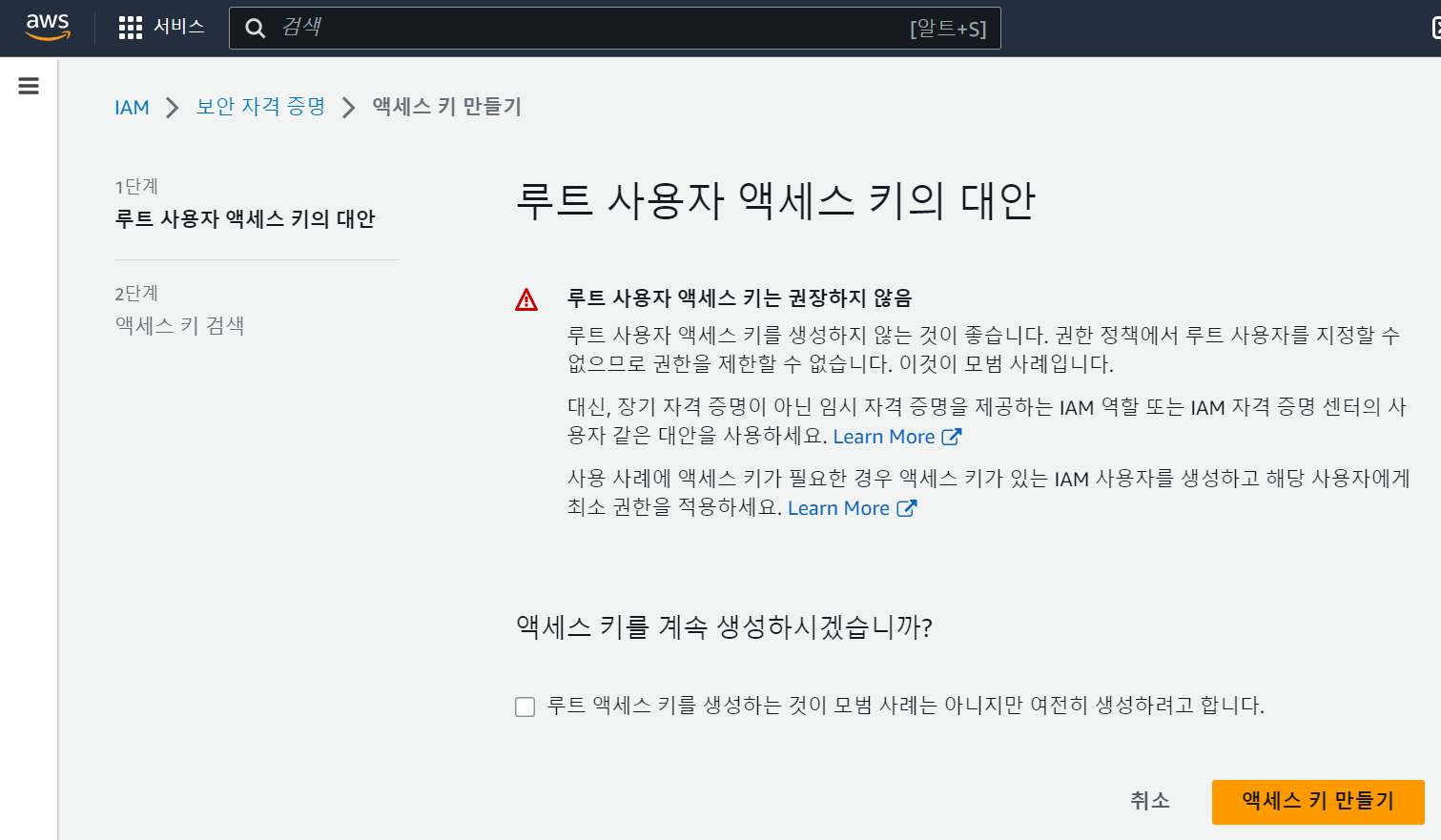This screenshot has width=1441, height=840.
Task: Open 보안 자격 증명 breadcrumb link
Action: click(x=260, y=107)
